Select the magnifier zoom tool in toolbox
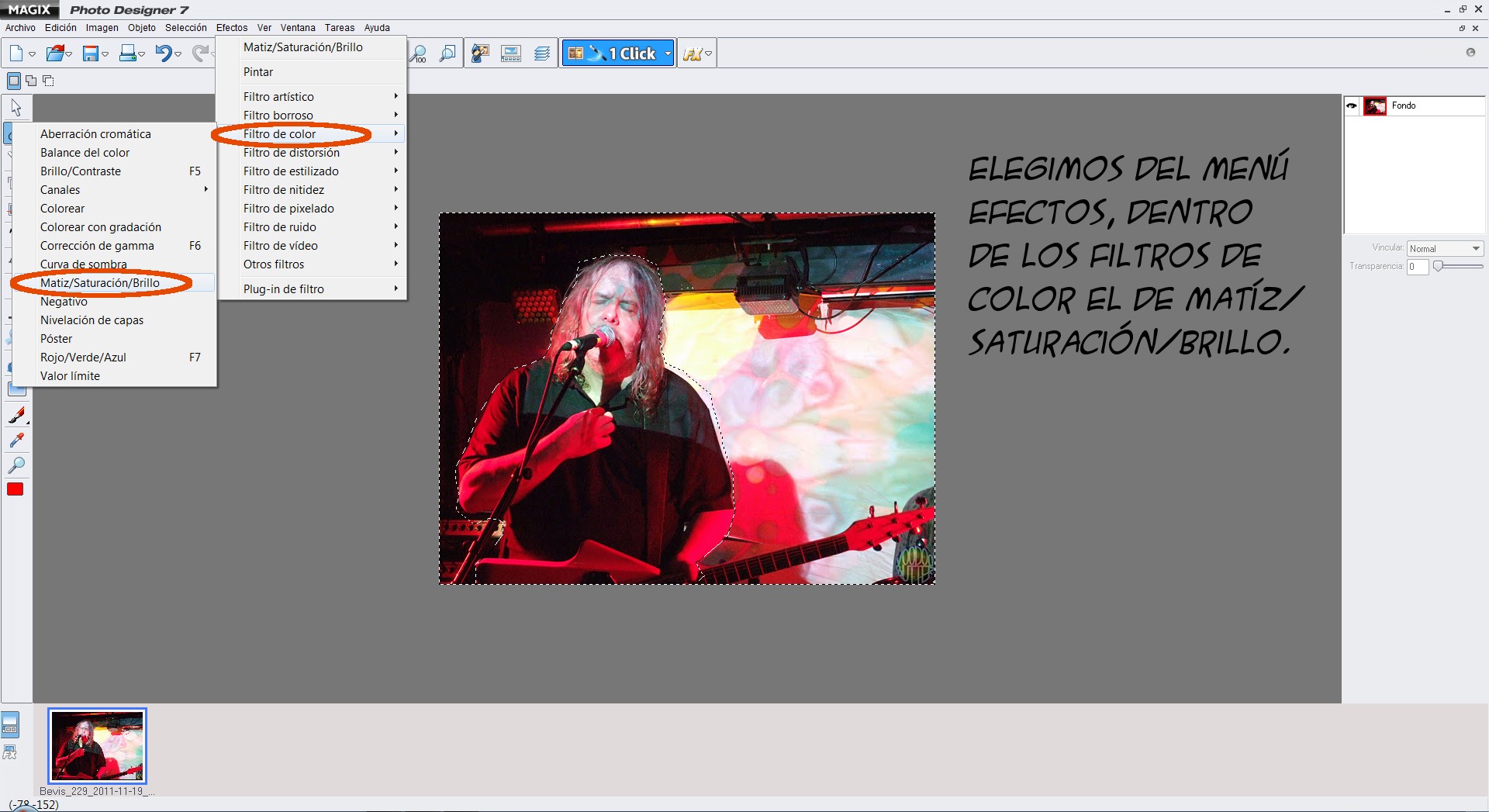 pyautogui.click(x=16, y=465)
